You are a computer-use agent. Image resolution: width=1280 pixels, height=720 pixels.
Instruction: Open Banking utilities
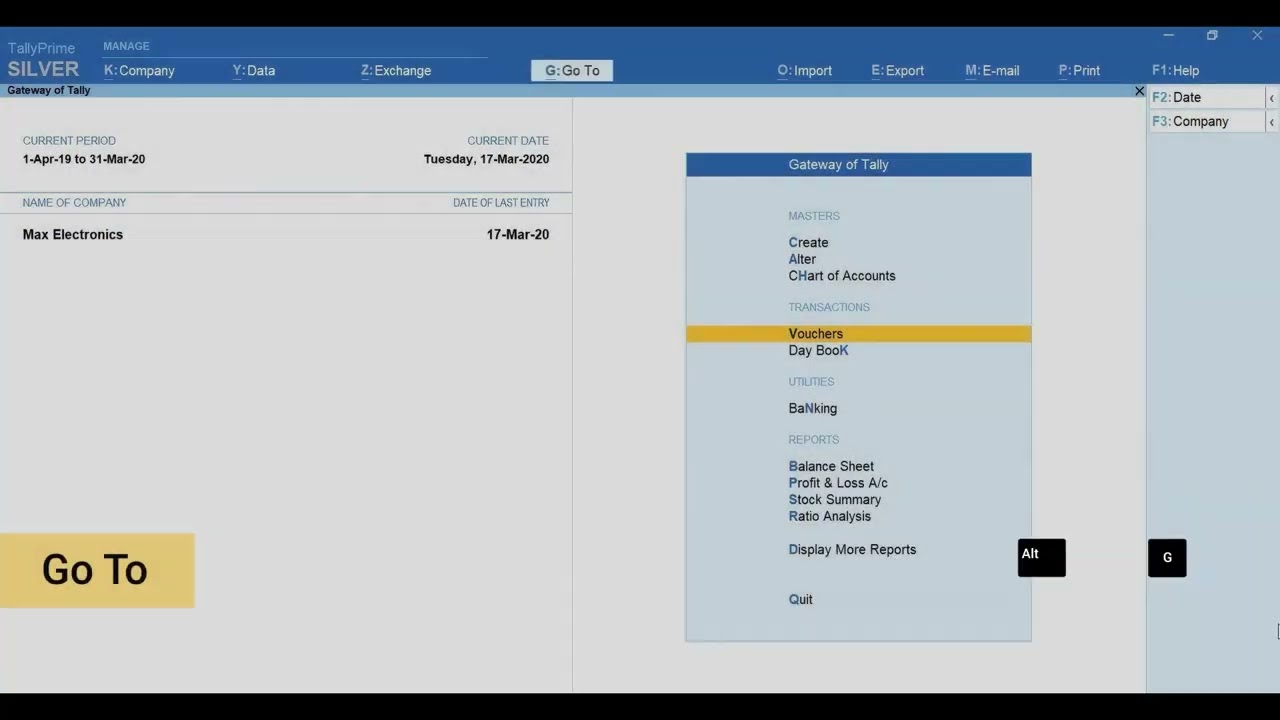pos(812,408)
